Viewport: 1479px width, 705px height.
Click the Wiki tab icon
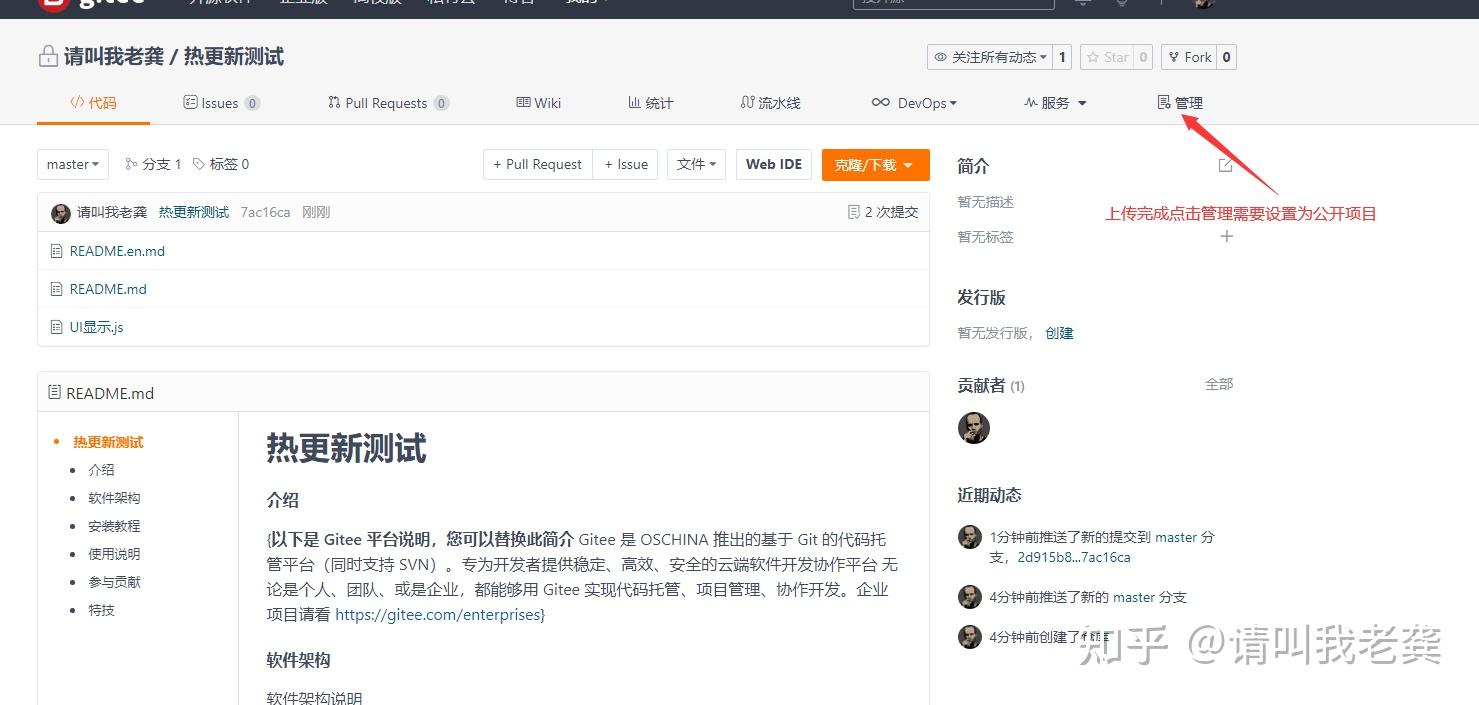[x=524, y=102]
